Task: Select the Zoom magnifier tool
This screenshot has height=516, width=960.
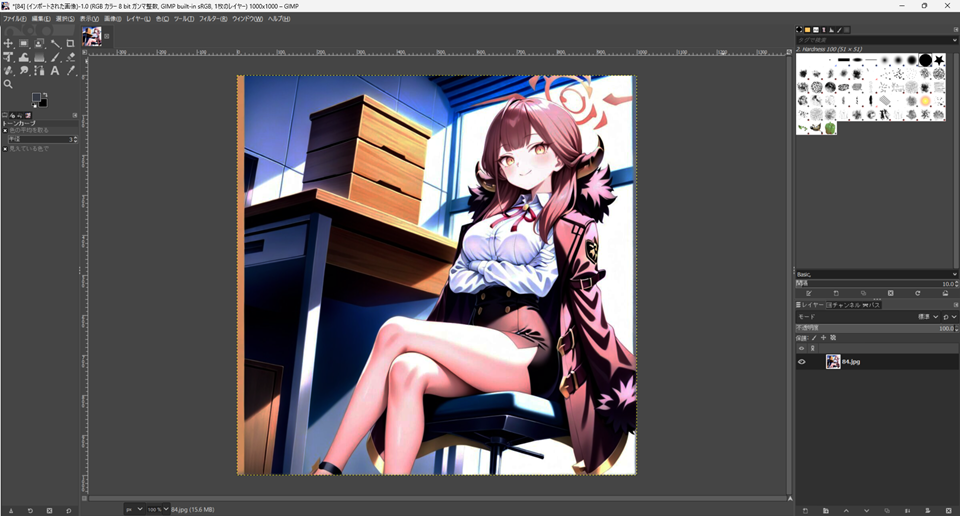Action: point(8,84)
